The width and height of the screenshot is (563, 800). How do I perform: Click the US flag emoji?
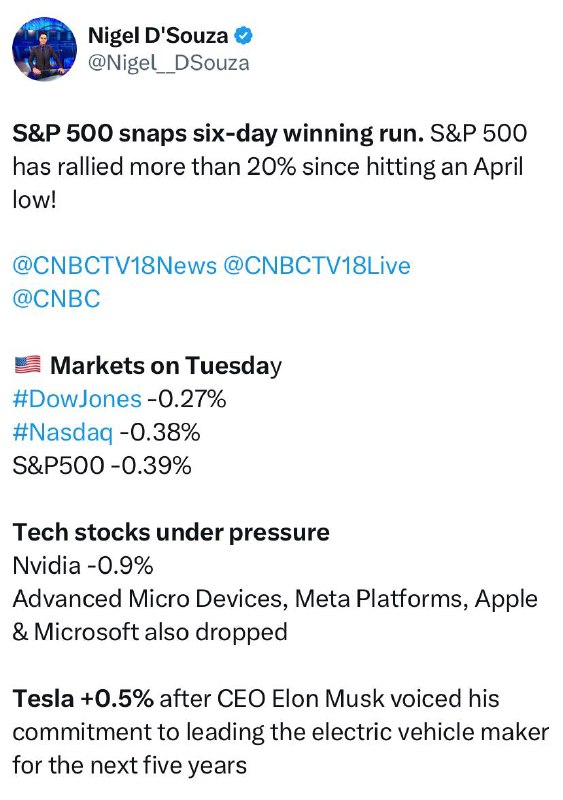28,365
